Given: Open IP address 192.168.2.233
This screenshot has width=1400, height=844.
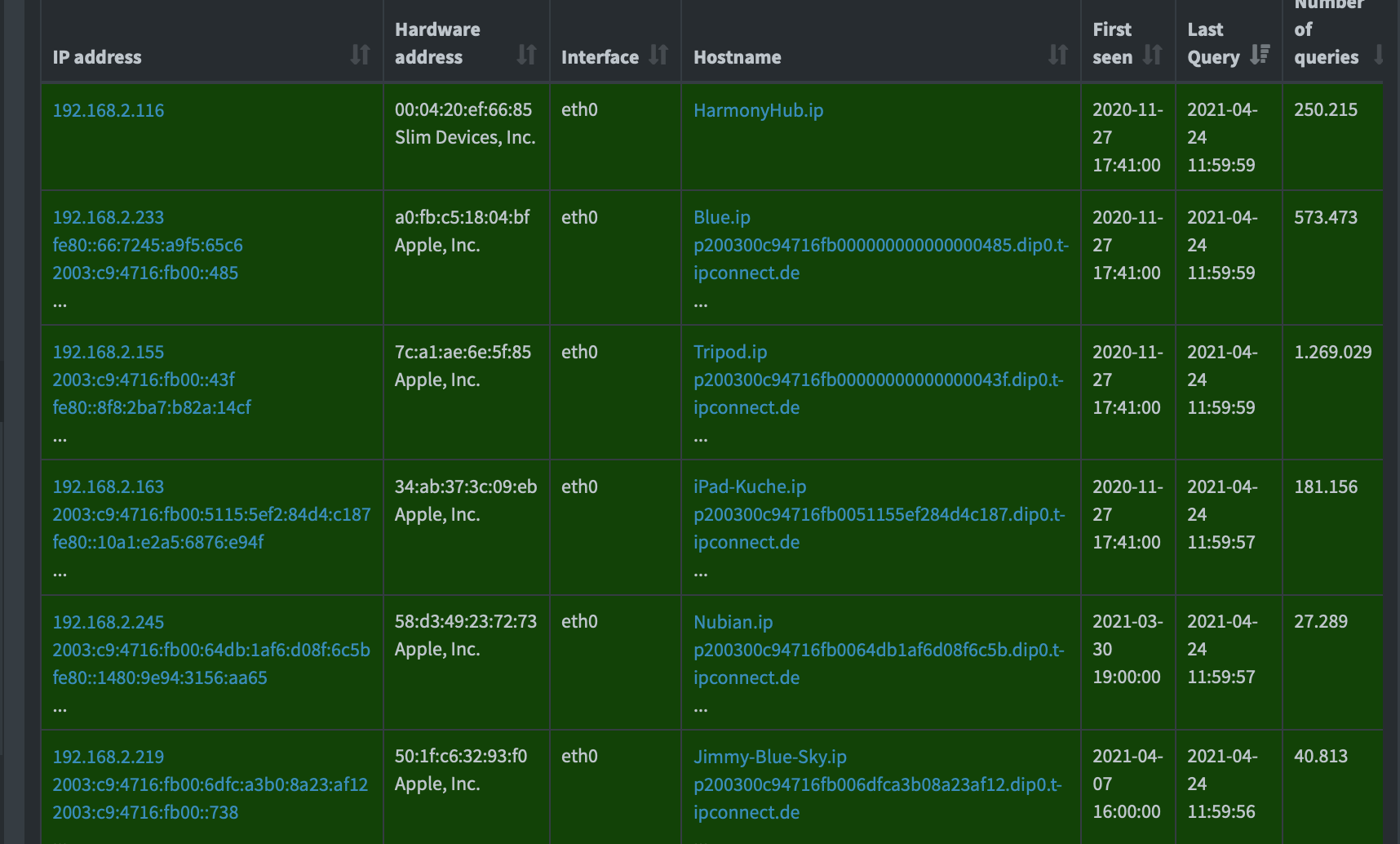Looking at the screenshot, I should pyautogui.click(x=109, y=217).
